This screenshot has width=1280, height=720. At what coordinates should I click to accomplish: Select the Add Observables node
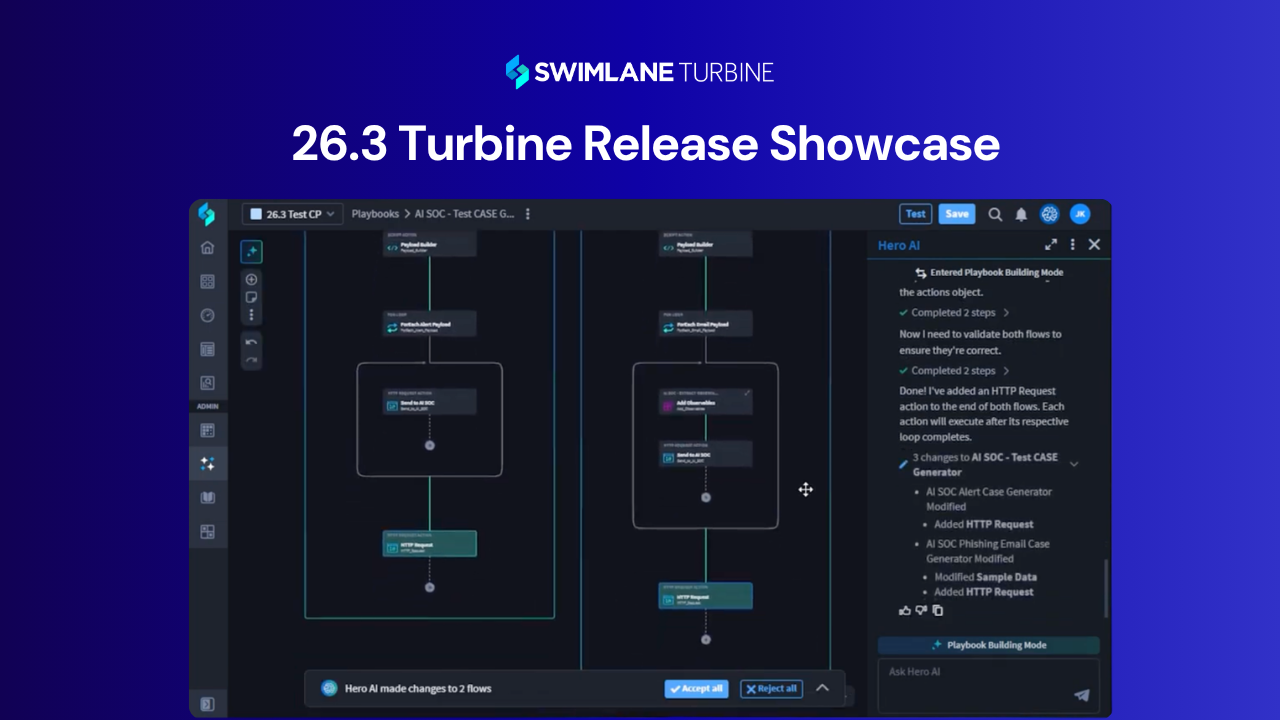[705, 401]
